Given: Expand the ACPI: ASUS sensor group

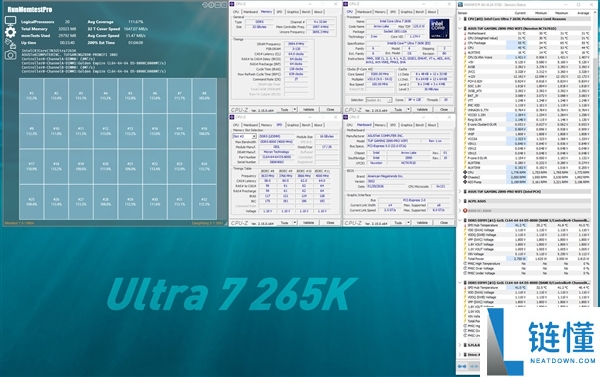Looking at the screenshot, I should tap(460, 201).
